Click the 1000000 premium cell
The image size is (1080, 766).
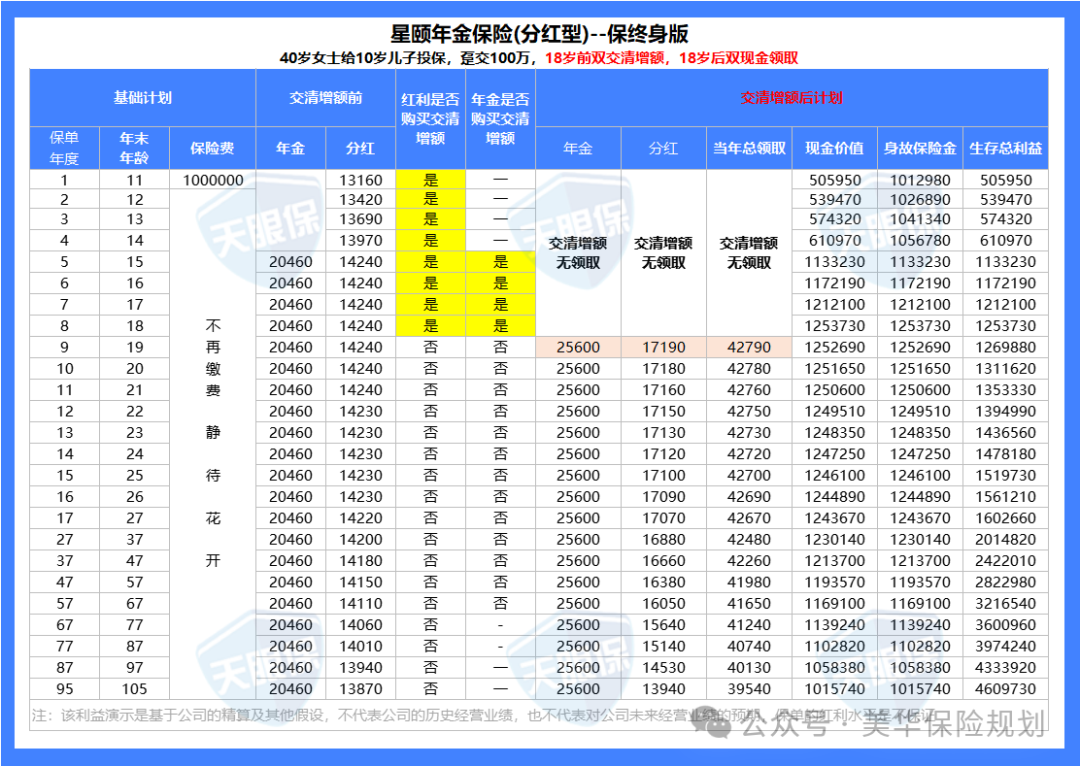pos(213,180)
